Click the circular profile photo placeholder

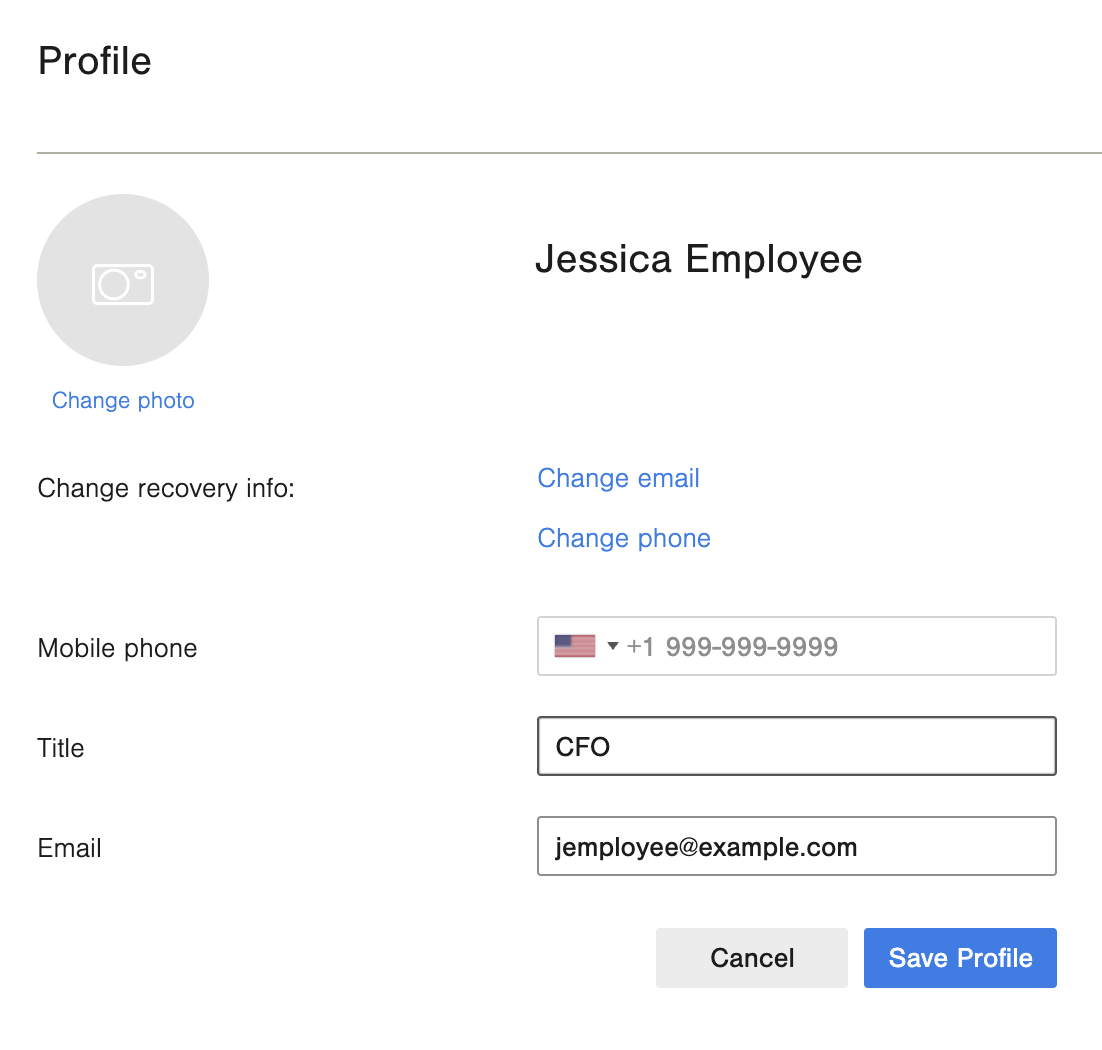point(122,280)
